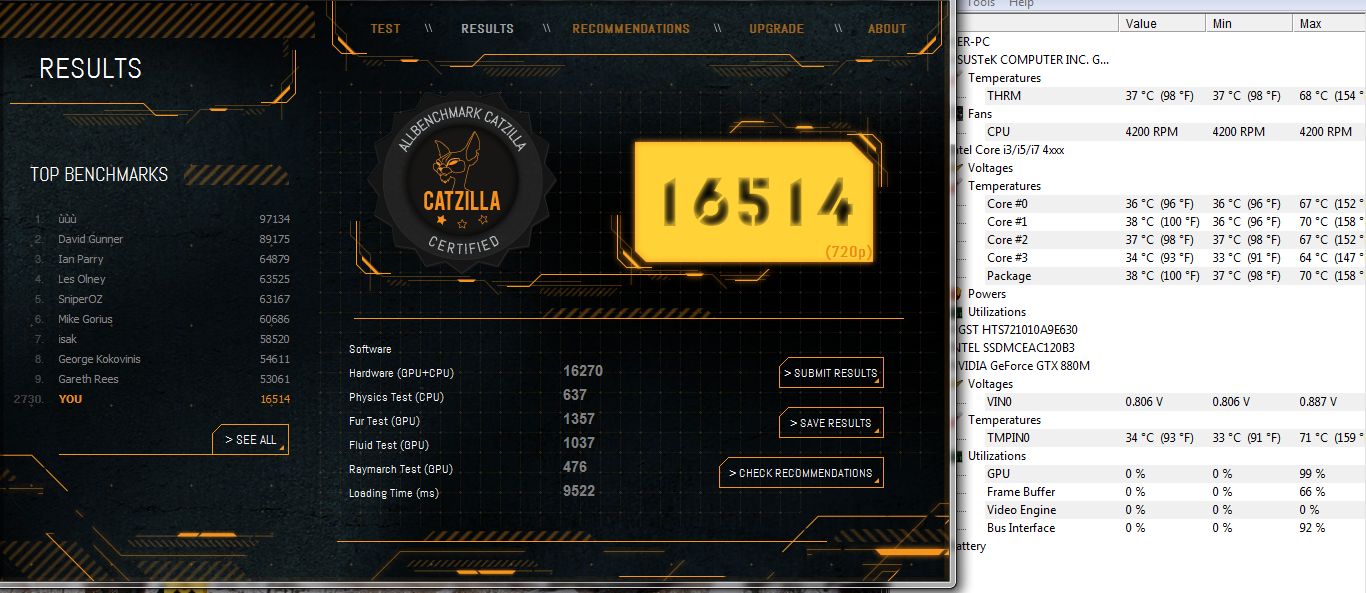
Task: Select the Frame Buffer row
Action: [x=1161, y=492]
